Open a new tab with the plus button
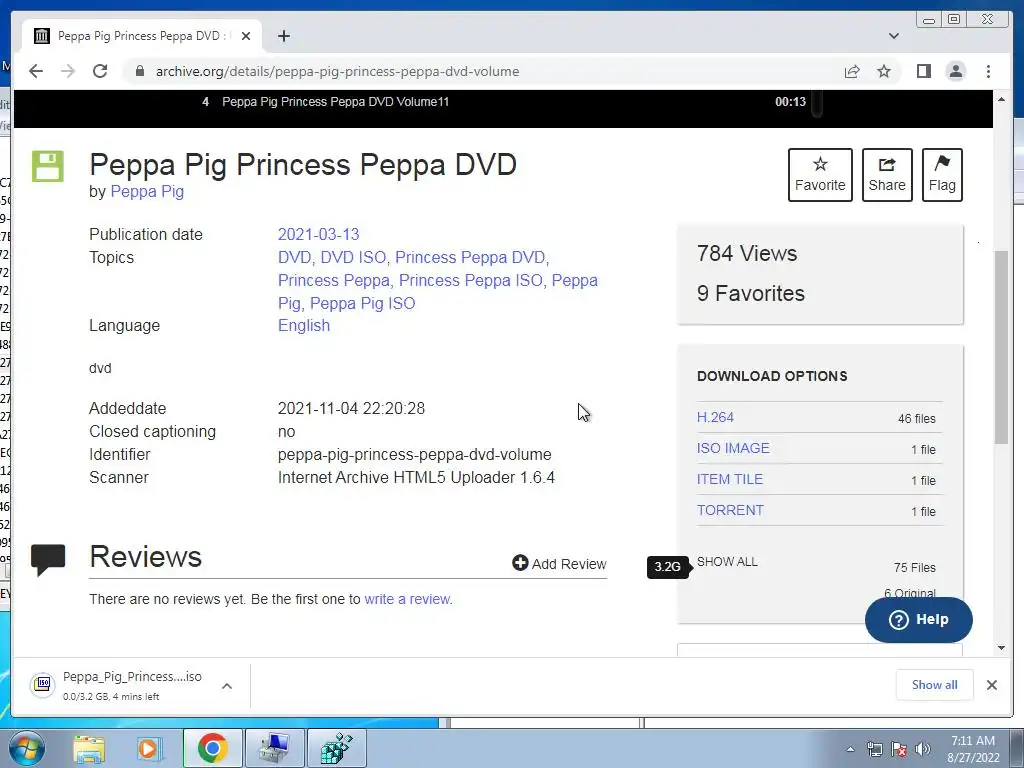Viewport: 1024px width, 768px height. (283, 36)
